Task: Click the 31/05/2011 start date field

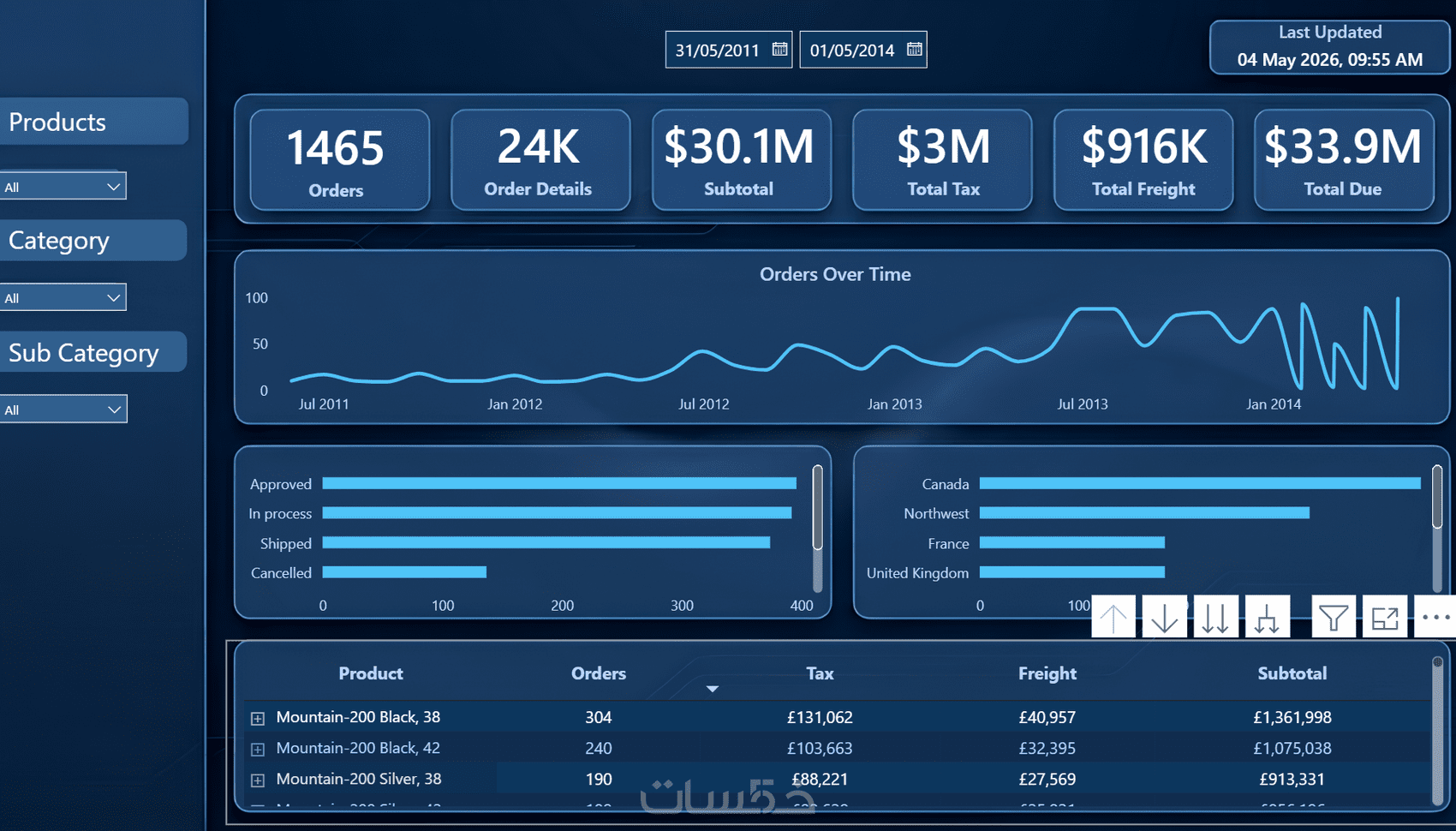Action: [718, 50]
